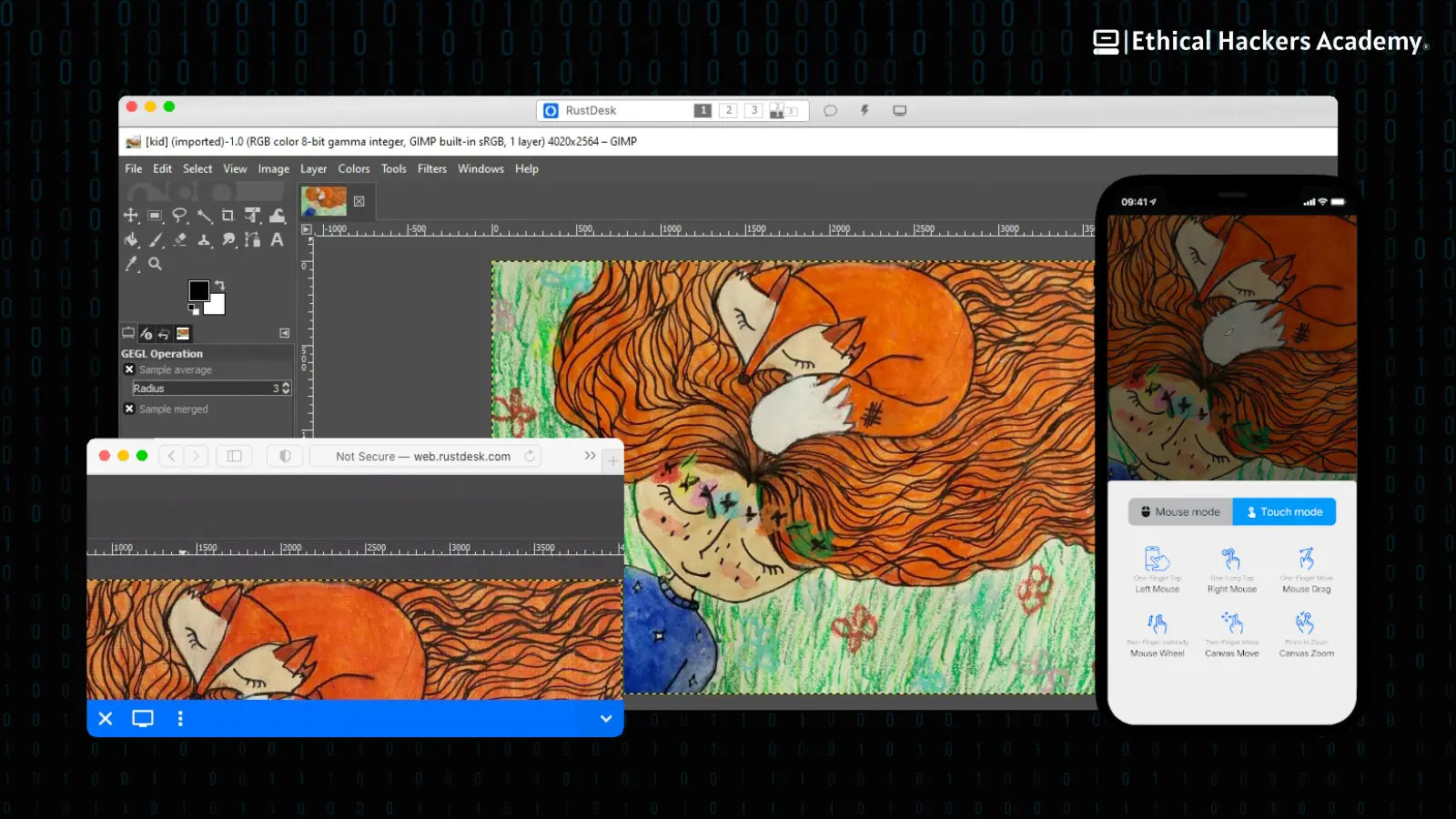Switch to the Images dock tab
This screenshot has height=819, width=1456.
point(183,334)
